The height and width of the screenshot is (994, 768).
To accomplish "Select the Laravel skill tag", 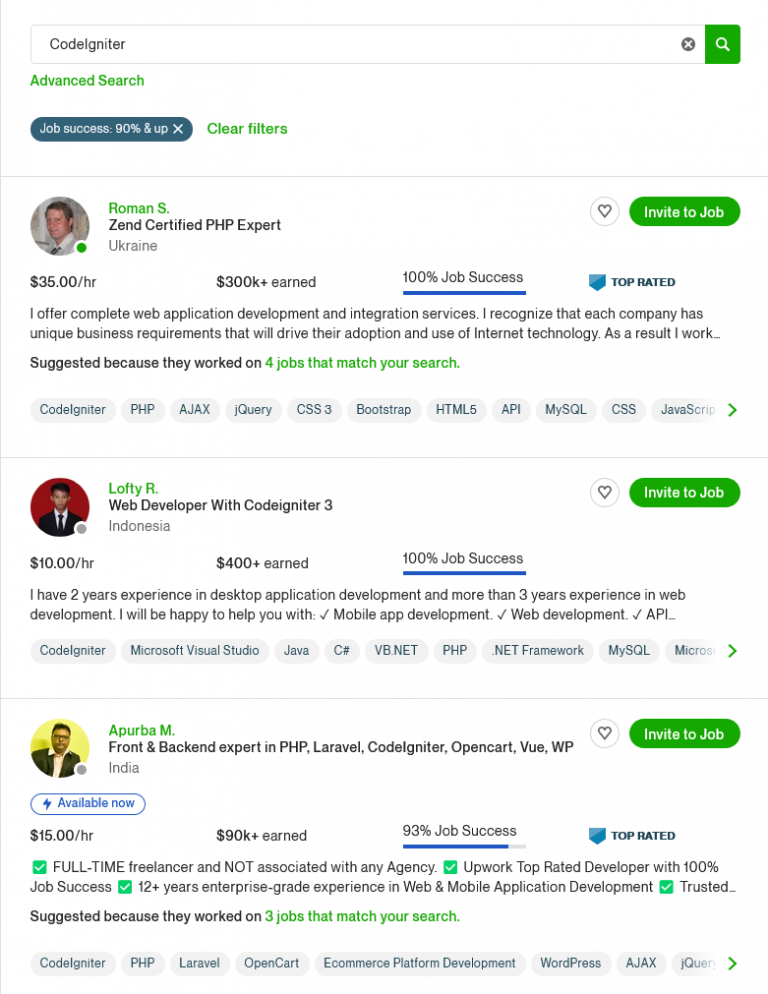I will pos(199,964).
